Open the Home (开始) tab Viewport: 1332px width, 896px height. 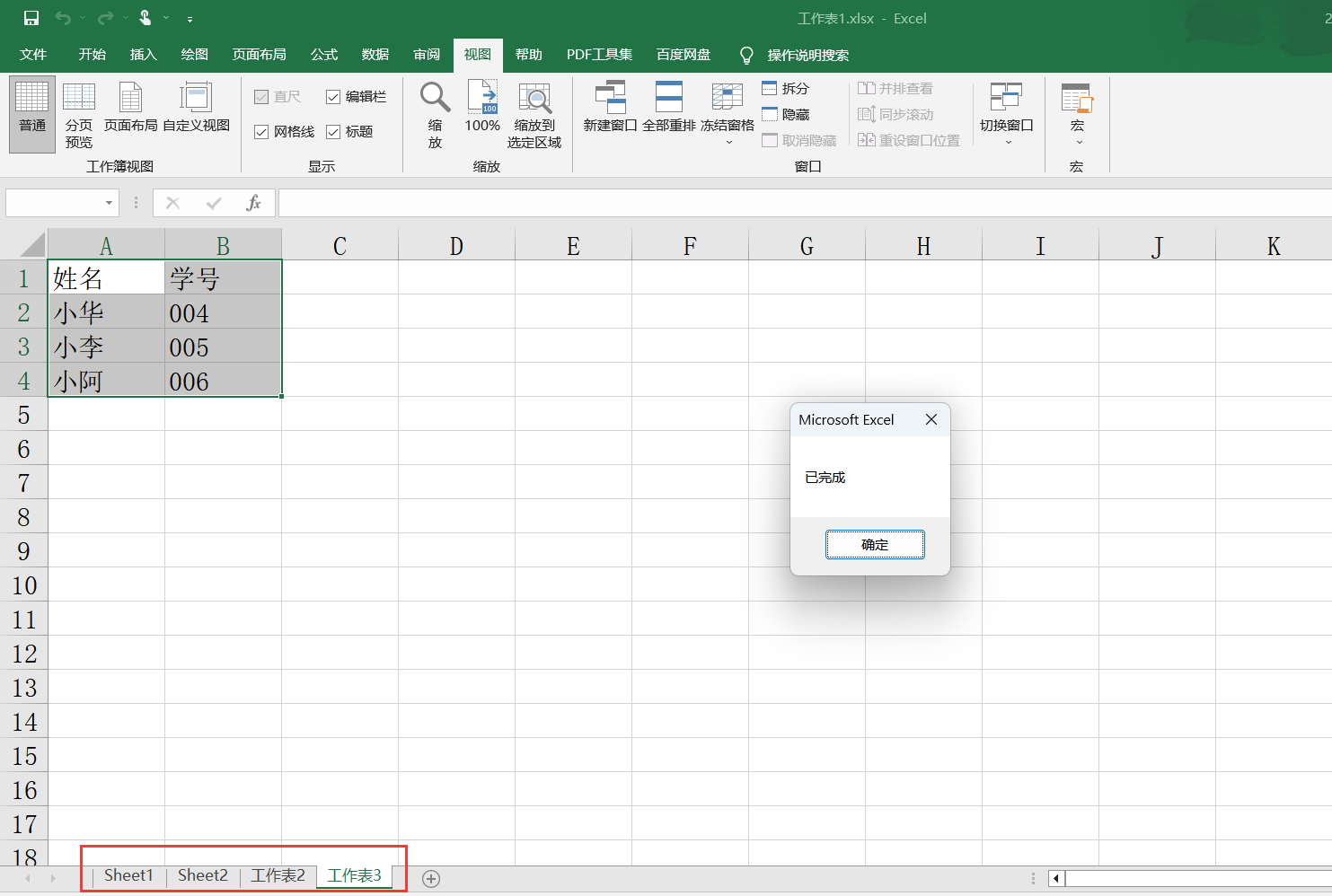click(x=92, y=55)
